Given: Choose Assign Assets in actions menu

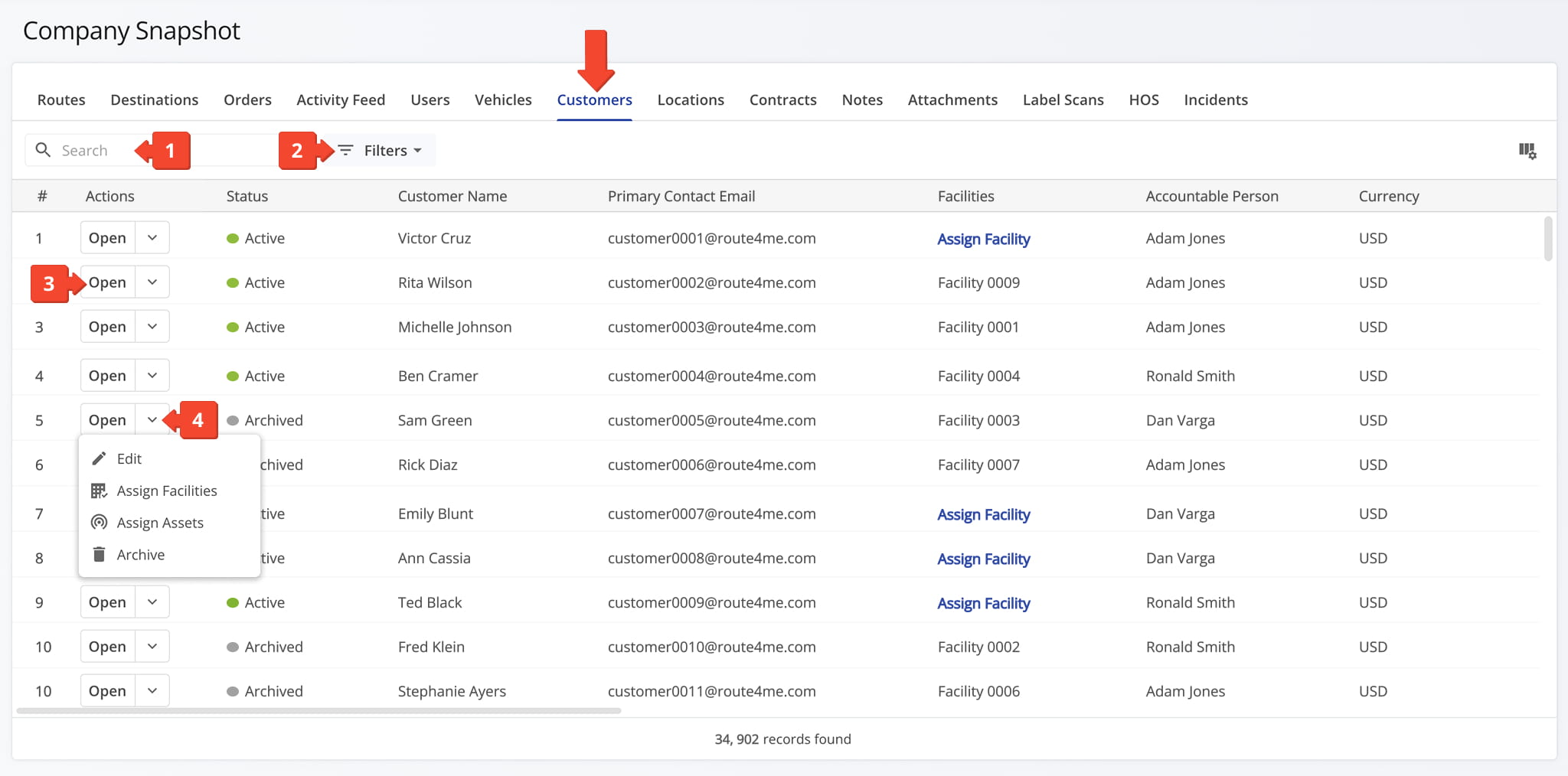Looking at the screenshot, I should click(x=169, y=523).
